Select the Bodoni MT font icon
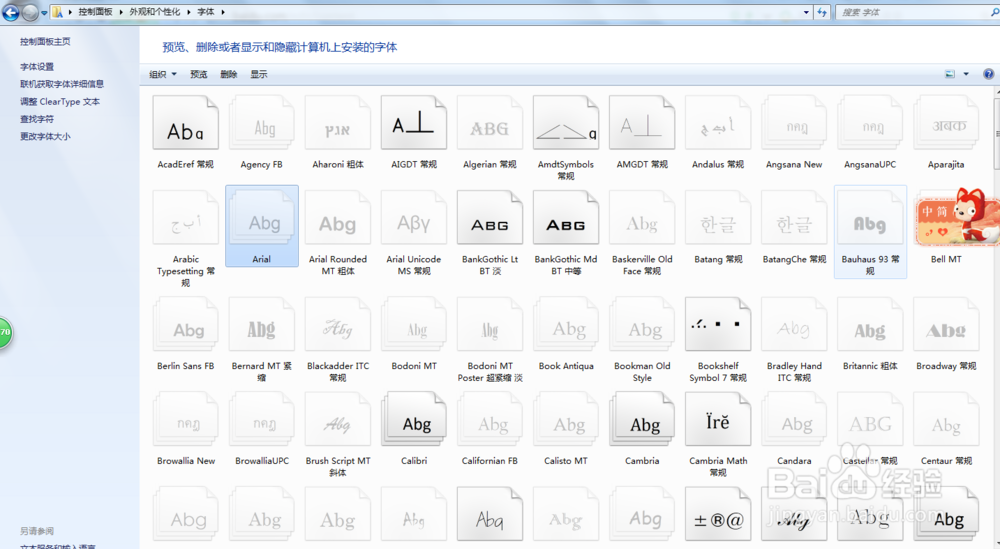The image size is (1000, 549). pyautogui.click(x=413, y=325)
